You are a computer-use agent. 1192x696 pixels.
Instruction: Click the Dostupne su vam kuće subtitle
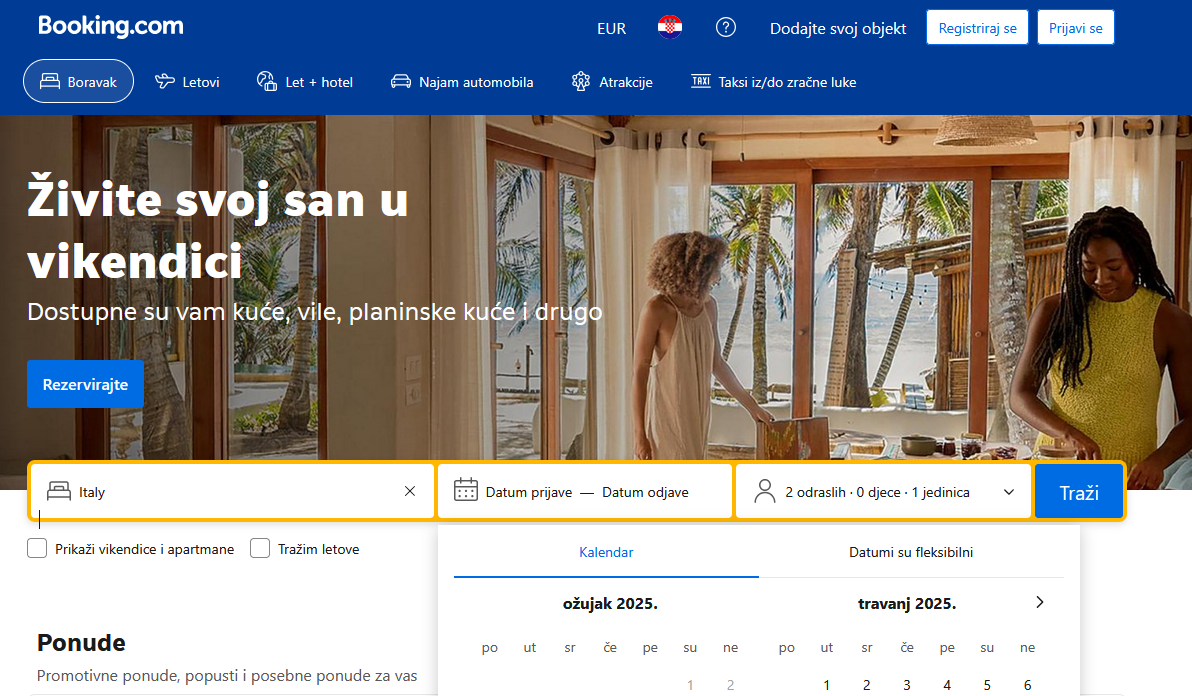(x=315, y=312)
